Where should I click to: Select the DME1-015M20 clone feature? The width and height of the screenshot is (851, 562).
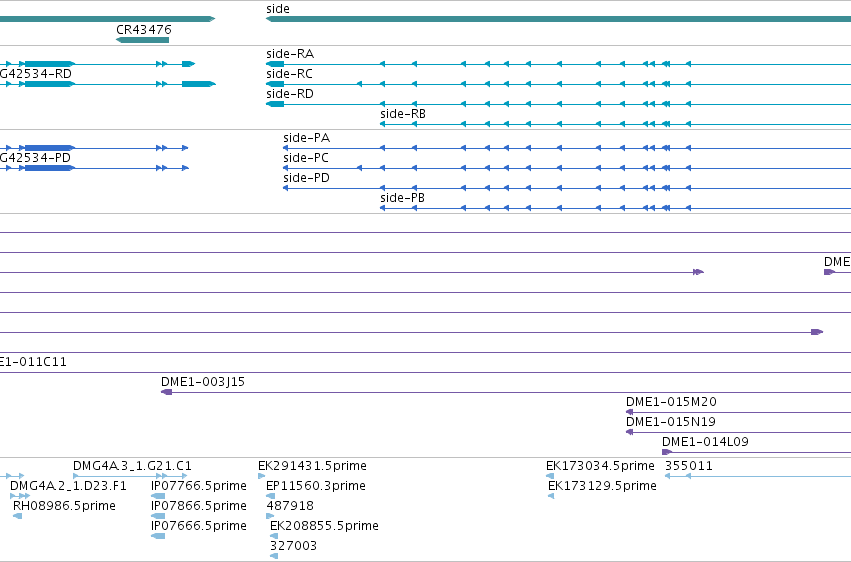738,412
